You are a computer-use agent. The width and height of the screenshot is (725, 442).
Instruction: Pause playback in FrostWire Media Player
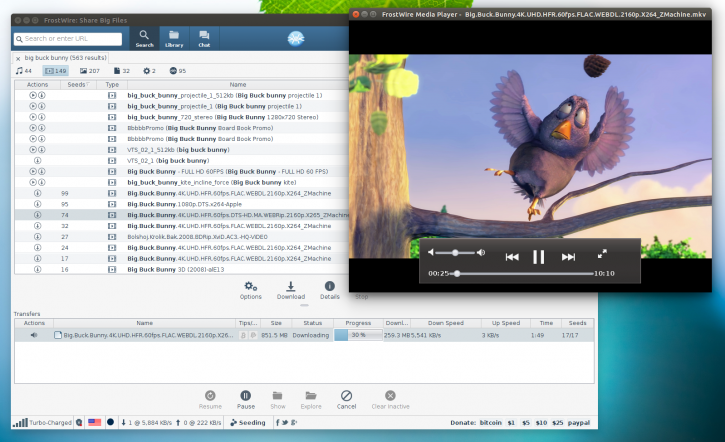tap(539, 257)
